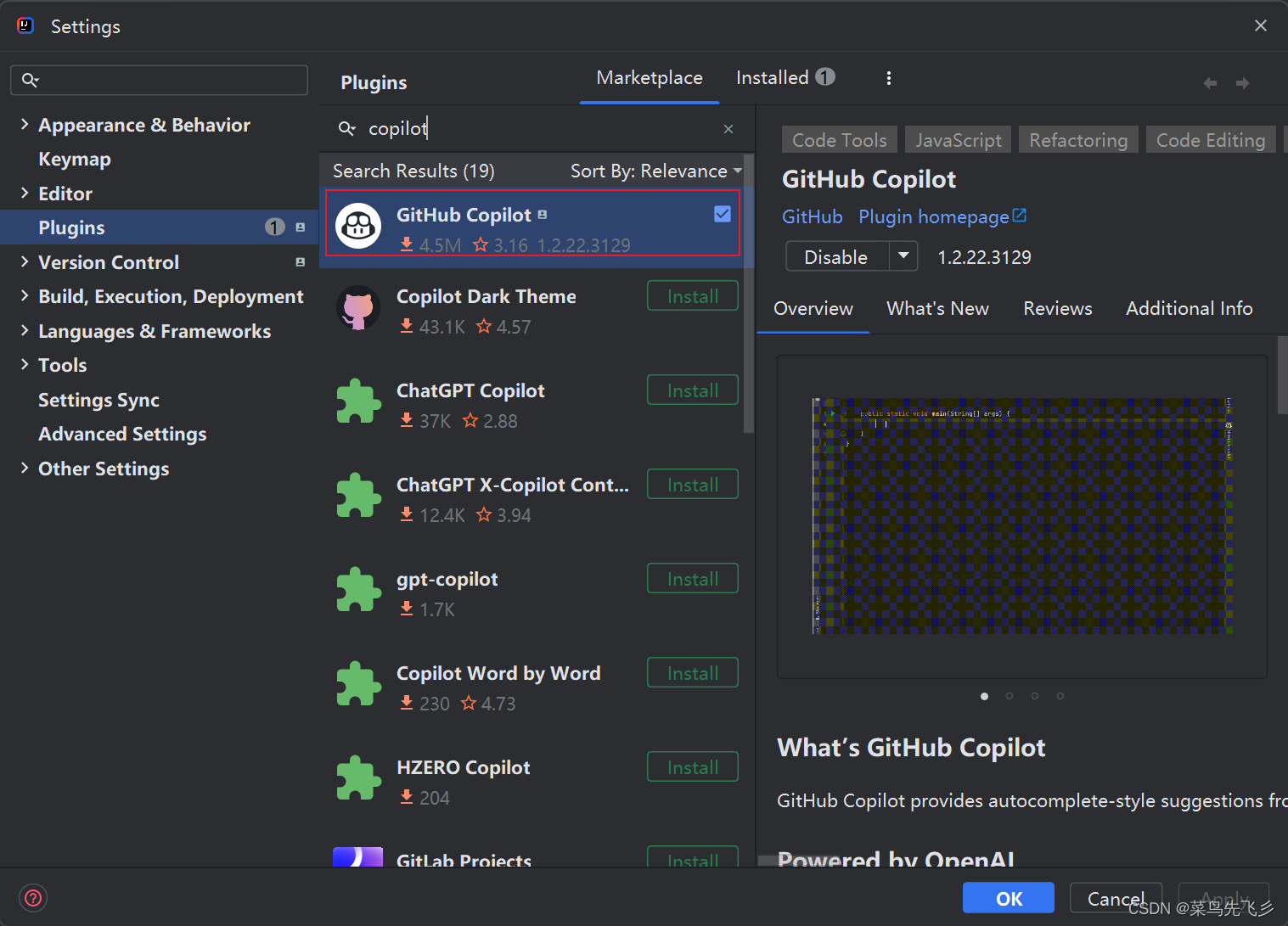The width and height of the screenshot is (1288, 926).
Task: Click the Version Control project-level icon
Action: (300, 262)
